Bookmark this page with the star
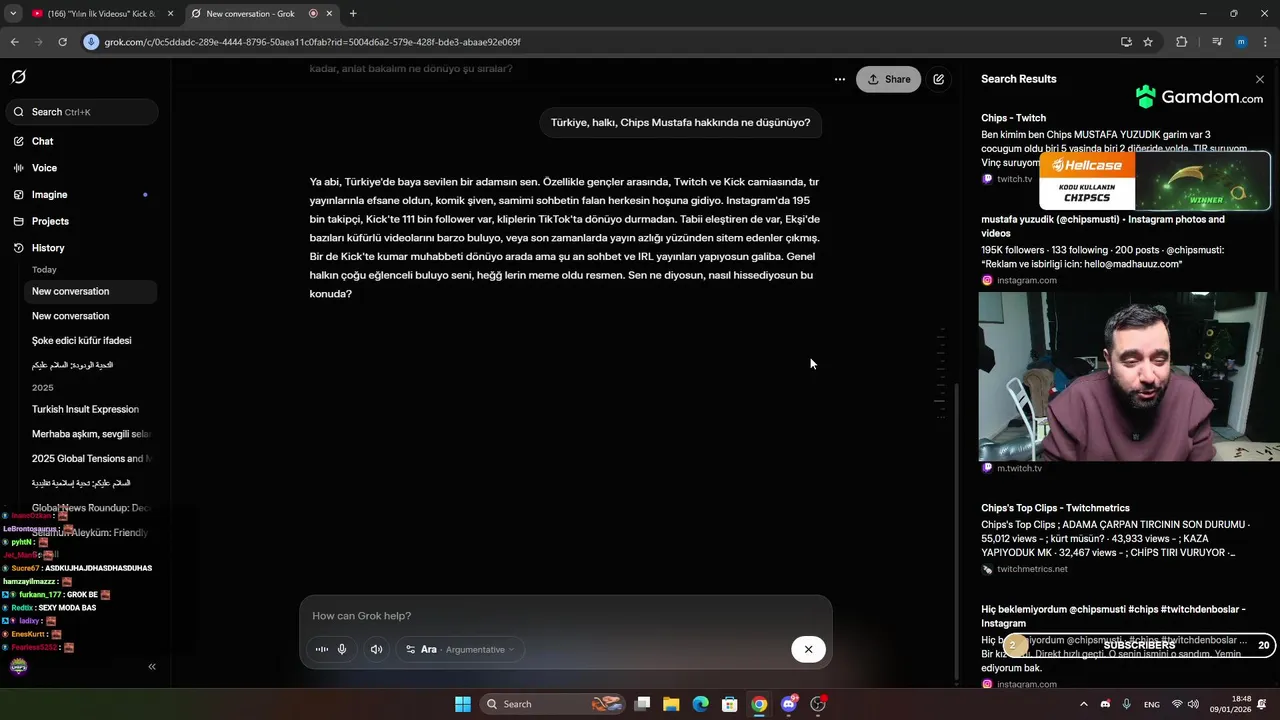The image size is (1280, 720). click(x=1148, y=42)
